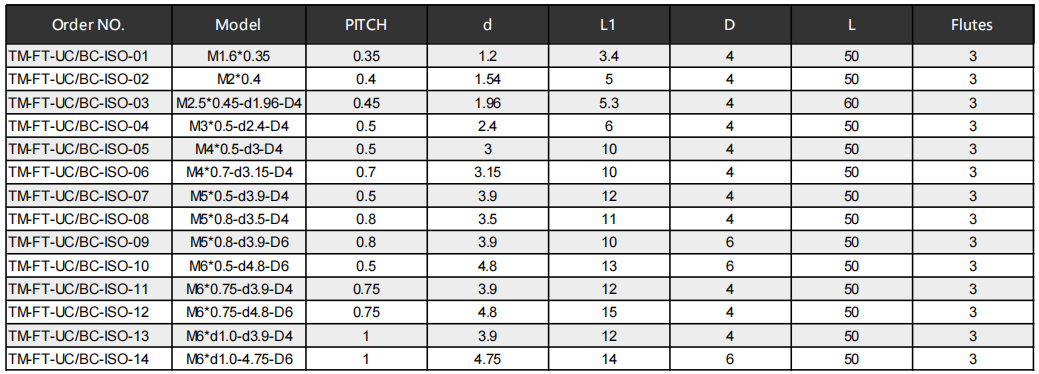Viewport: 1039px width, 374px height.
Task: Select the 3.15 d value
Action: click(487, 173)
